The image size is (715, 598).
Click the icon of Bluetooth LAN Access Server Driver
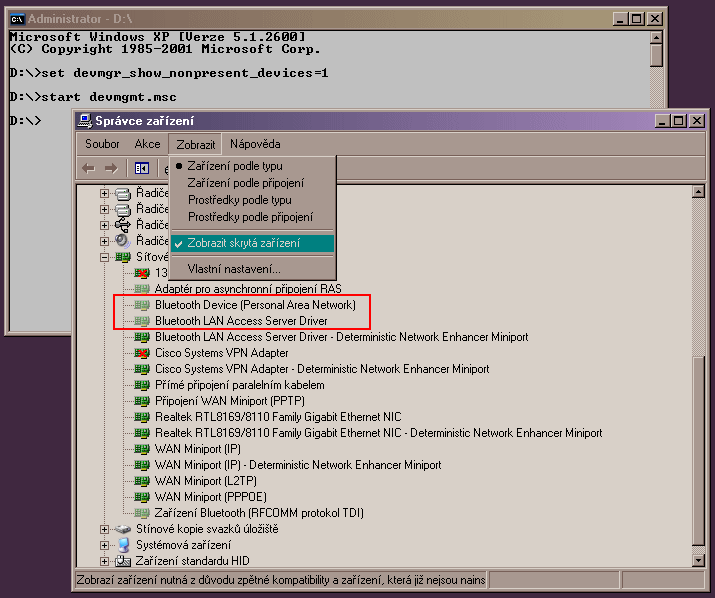(142, 321)
